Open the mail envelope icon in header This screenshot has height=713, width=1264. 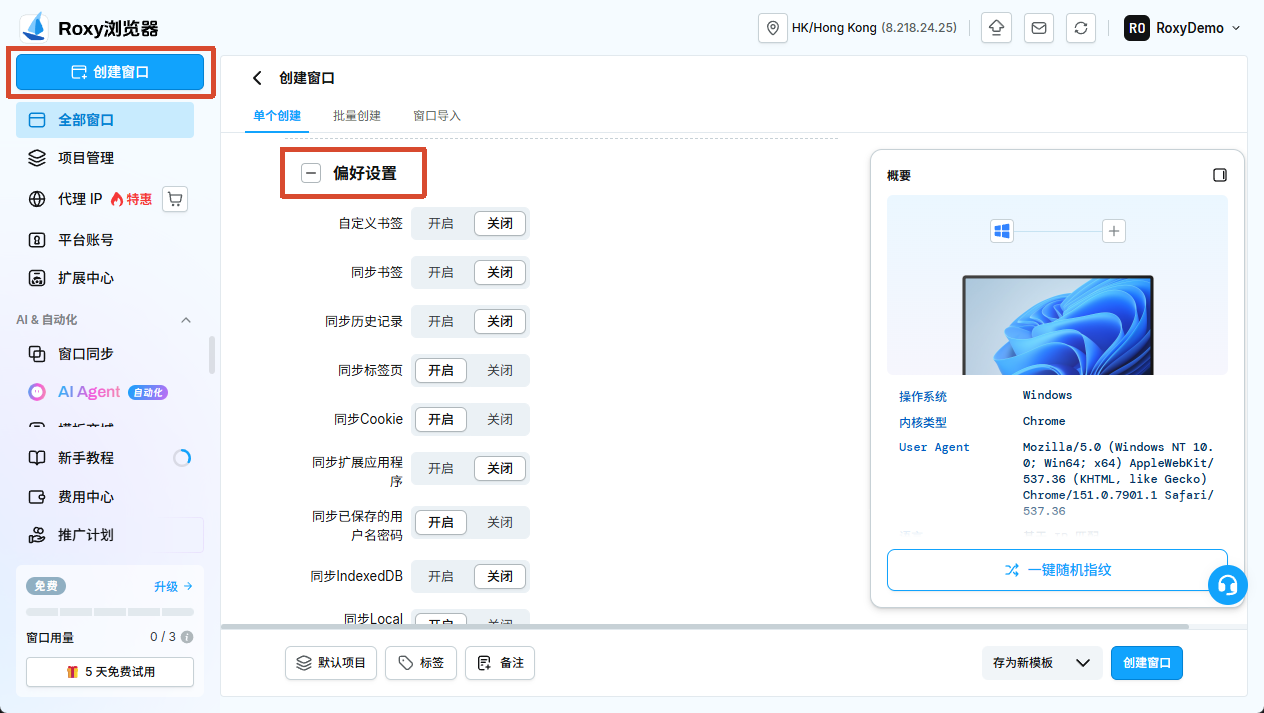pyautogui.click(x=1039, y=28)
